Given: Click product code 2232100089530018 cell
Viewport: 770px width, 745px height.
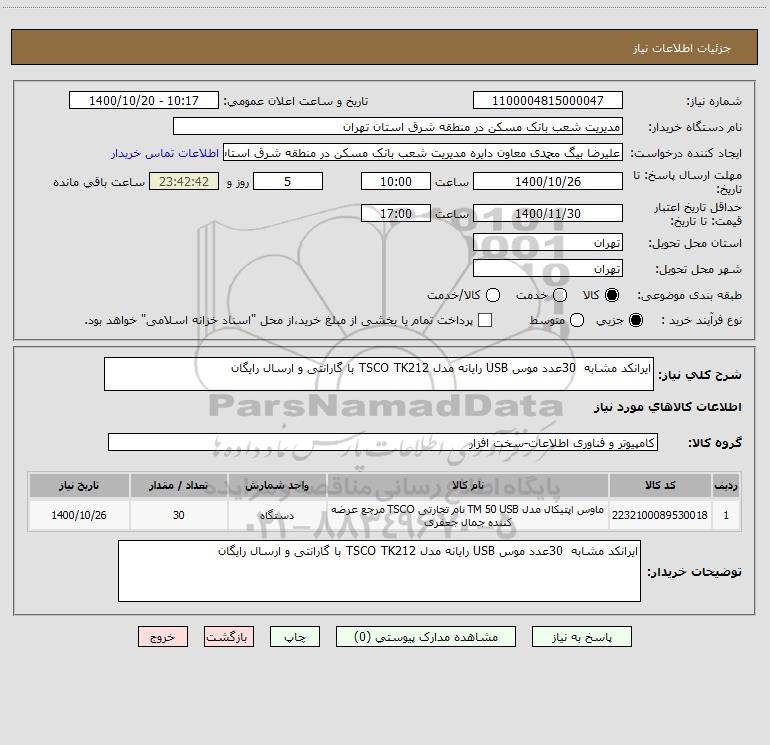Looking at the screenshot, I should [660, 515].
